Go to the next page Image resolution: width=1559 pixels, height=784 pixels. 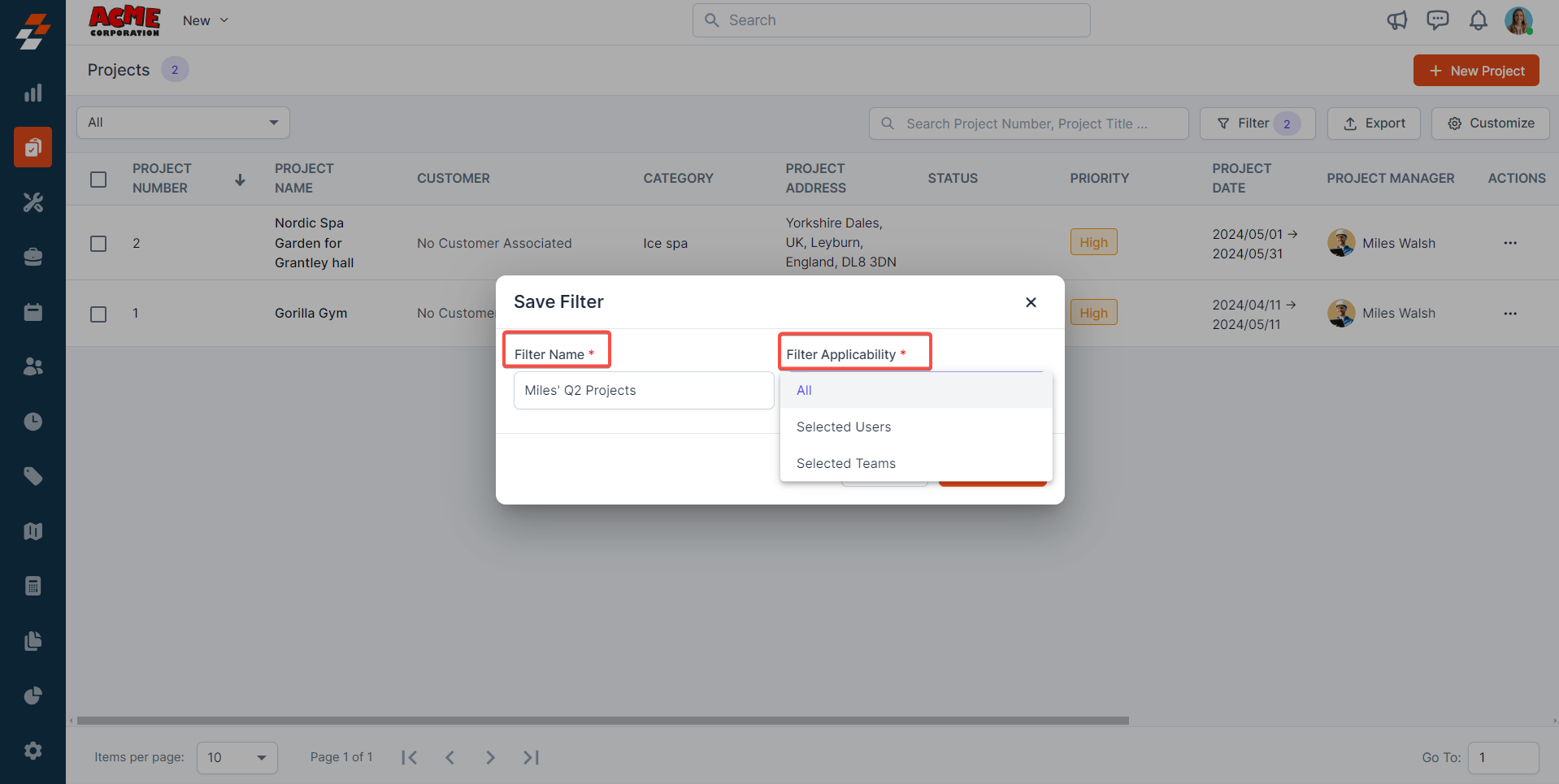[x=490, y=757]
